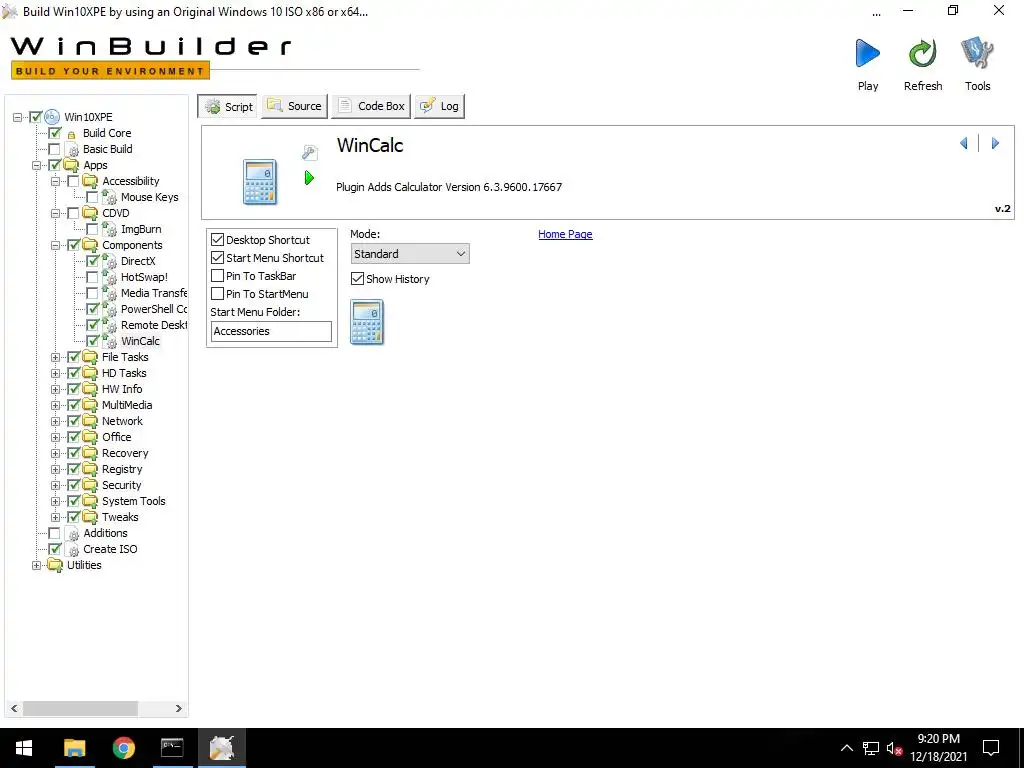Open File Explorer from taskbar
The height and width of the screenshot is (768, 1024).
[x=74, y=748]
